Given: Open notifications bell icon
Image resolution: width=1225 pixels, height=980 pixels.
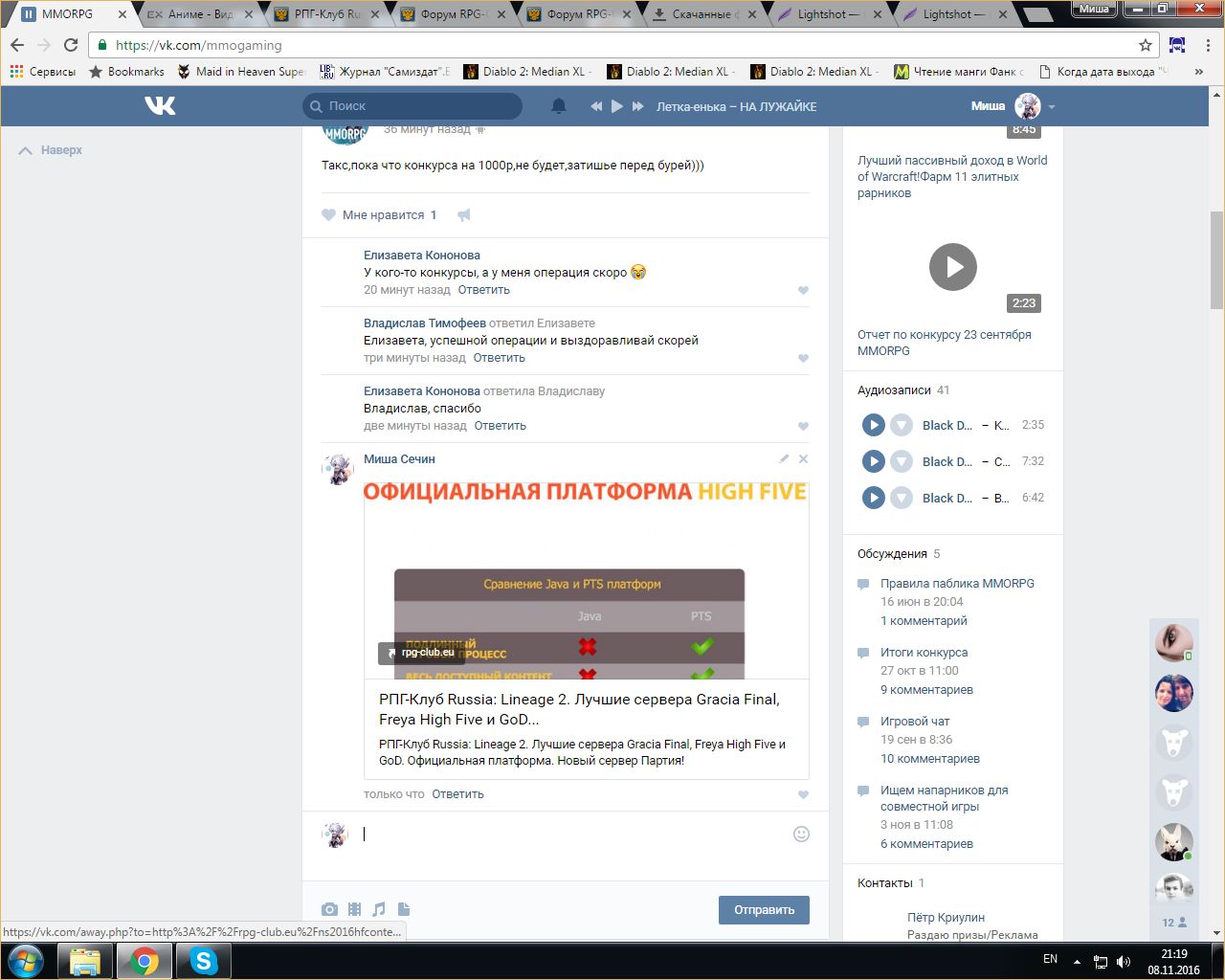Looking at the screenshot, I should 559,106.
